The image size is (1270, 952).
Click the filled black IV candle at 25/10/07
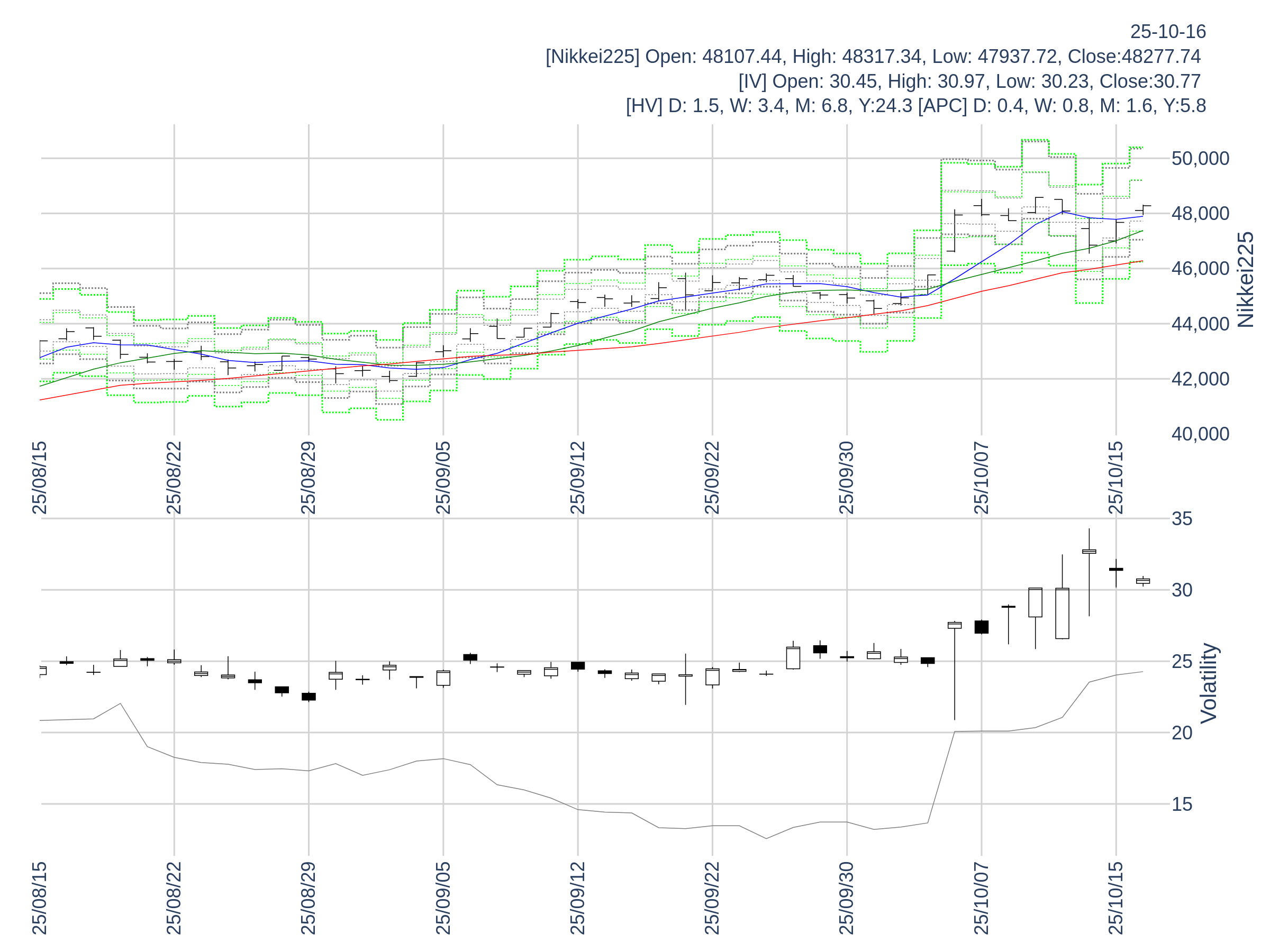click(x=981, y=627)
